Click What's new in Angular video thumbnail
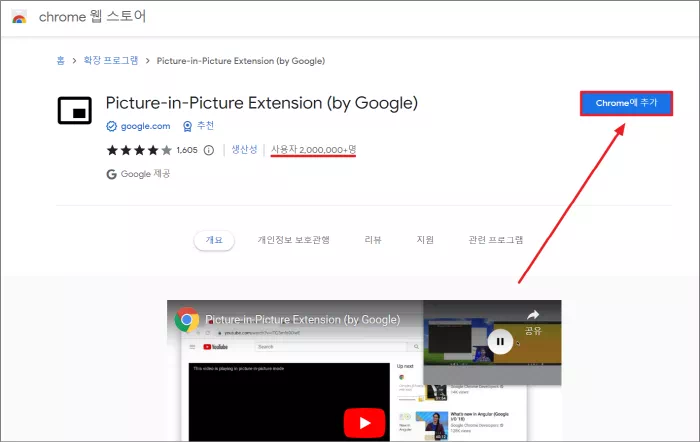 (431, 425)
